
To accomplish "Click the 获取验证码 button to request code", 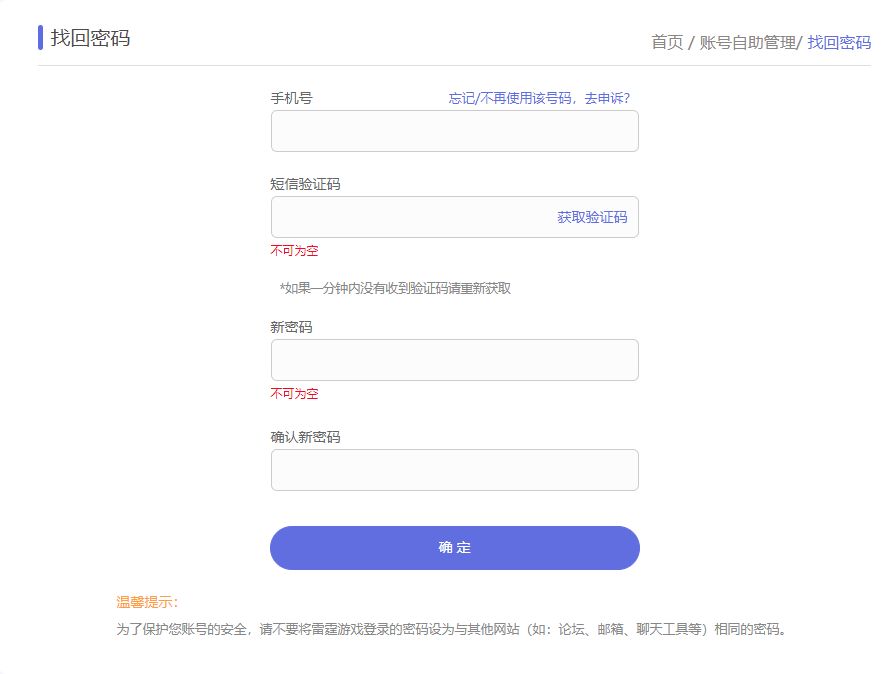I will pos(597,217).
